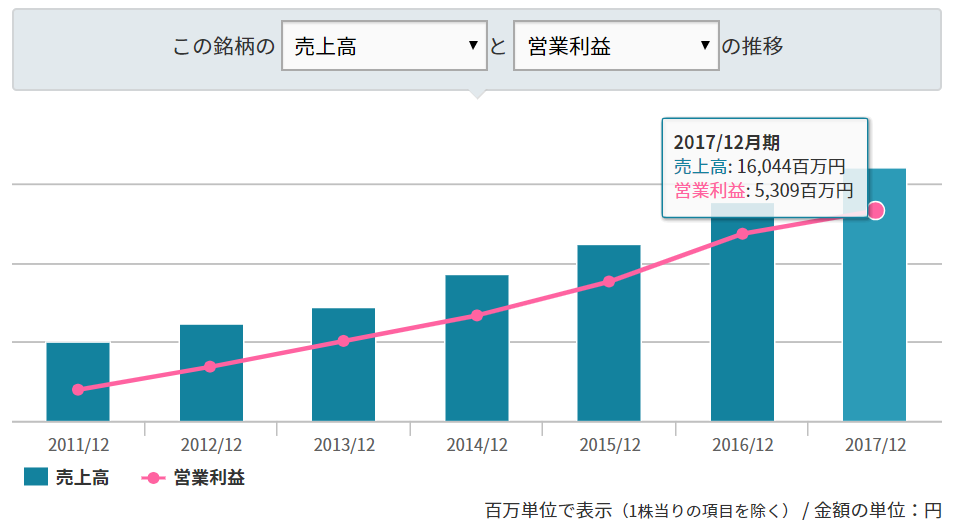This screenshot has height=532, width=959.
Task: Select the 2015/12 operating profit point
Action: 609,282
